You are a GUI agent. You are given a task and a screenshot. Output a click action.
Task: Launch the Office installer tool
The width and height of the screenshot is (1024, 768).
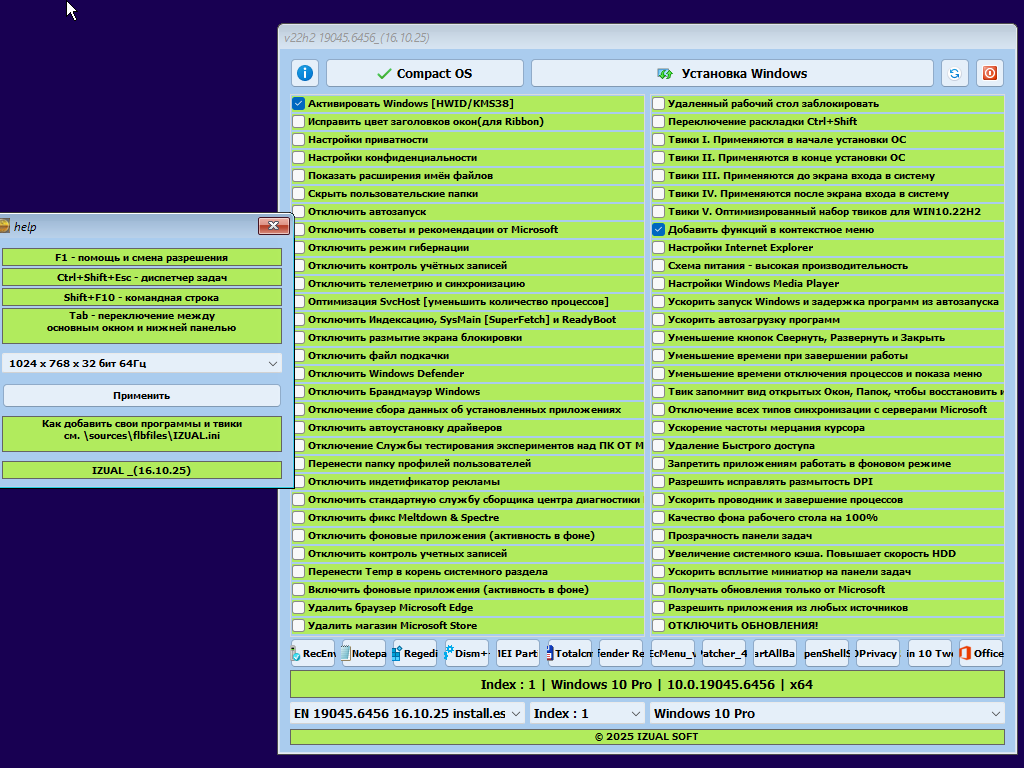click(x=980, y=653)
